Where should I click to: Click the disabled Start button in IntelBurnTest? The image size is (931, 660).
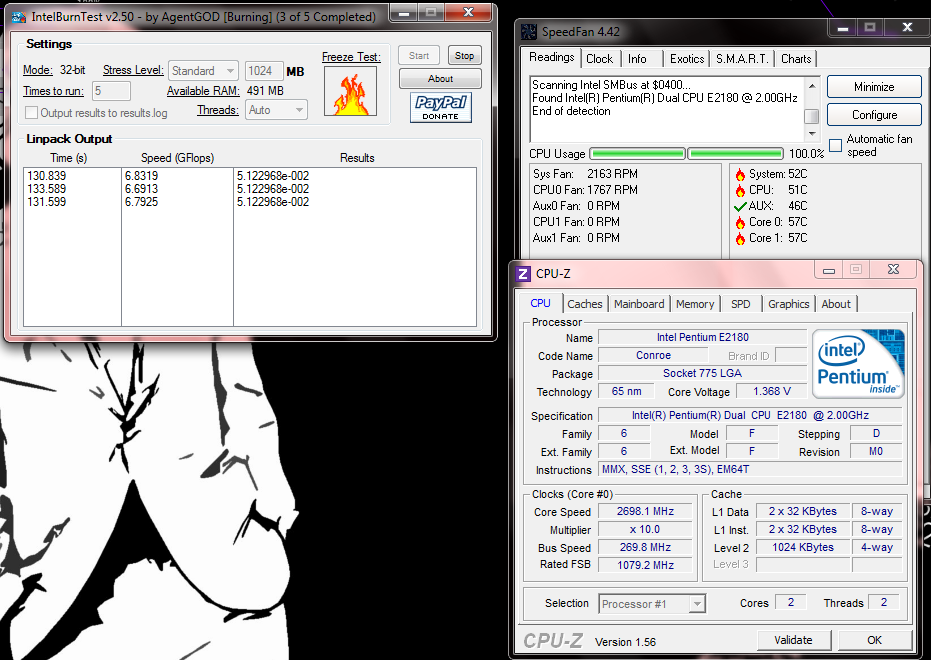(x=419, y=56)
